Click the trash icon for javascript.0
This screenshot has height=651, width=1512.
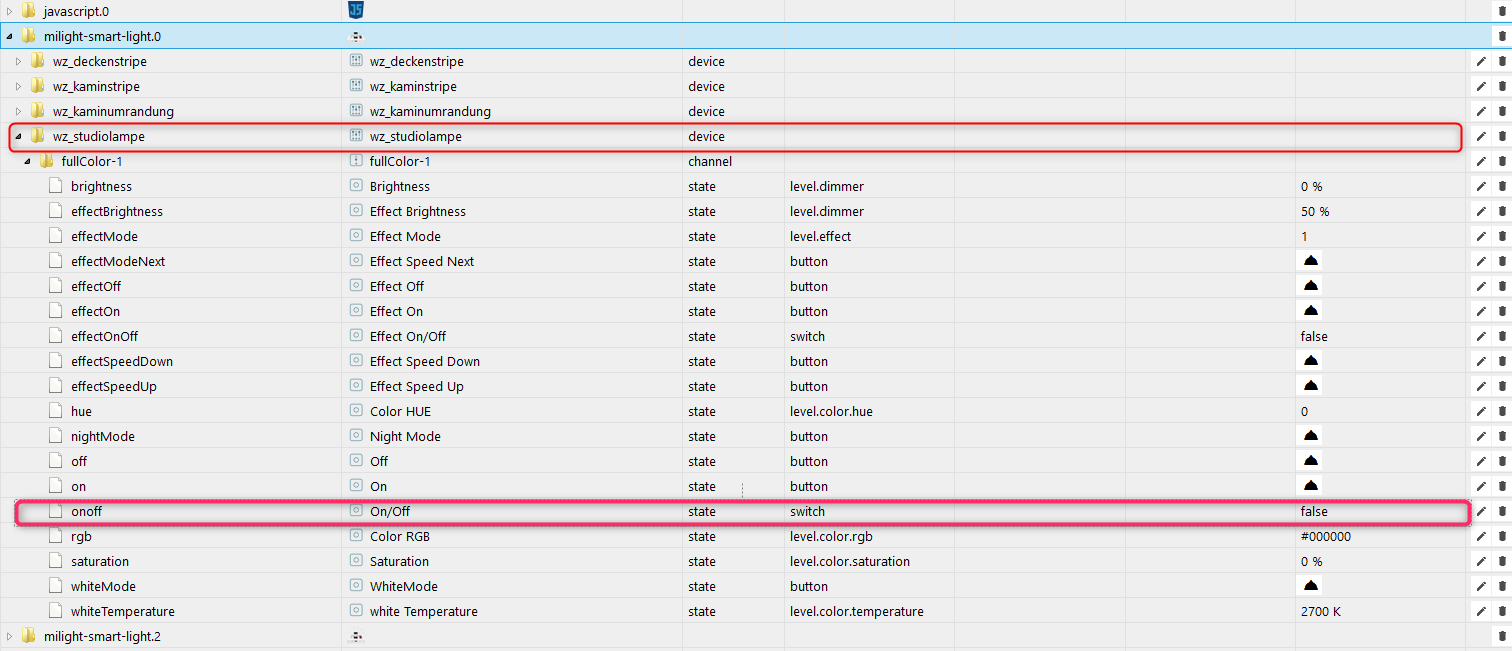pos(1501,11)
